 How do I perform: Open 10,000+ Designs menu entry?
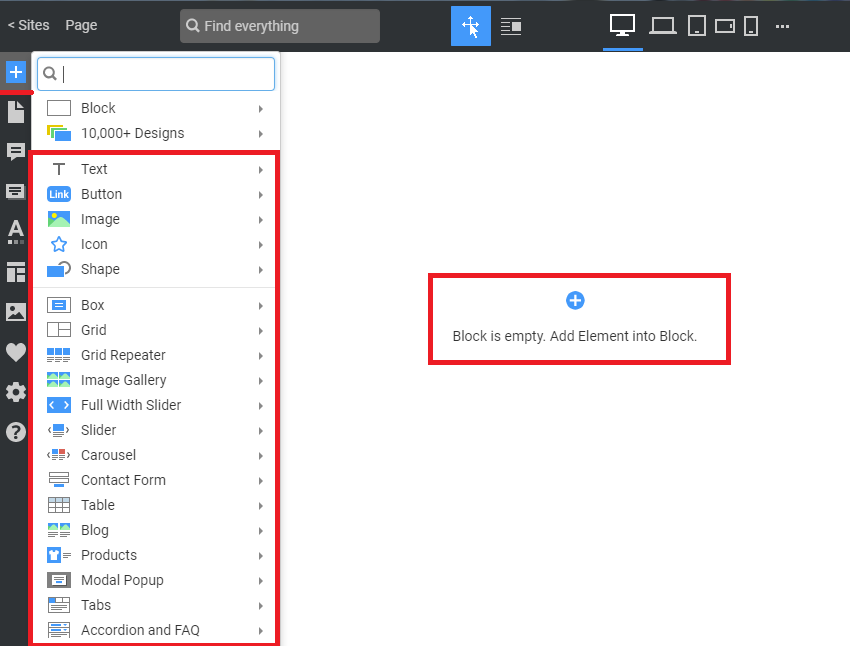(x=156, y=133)
